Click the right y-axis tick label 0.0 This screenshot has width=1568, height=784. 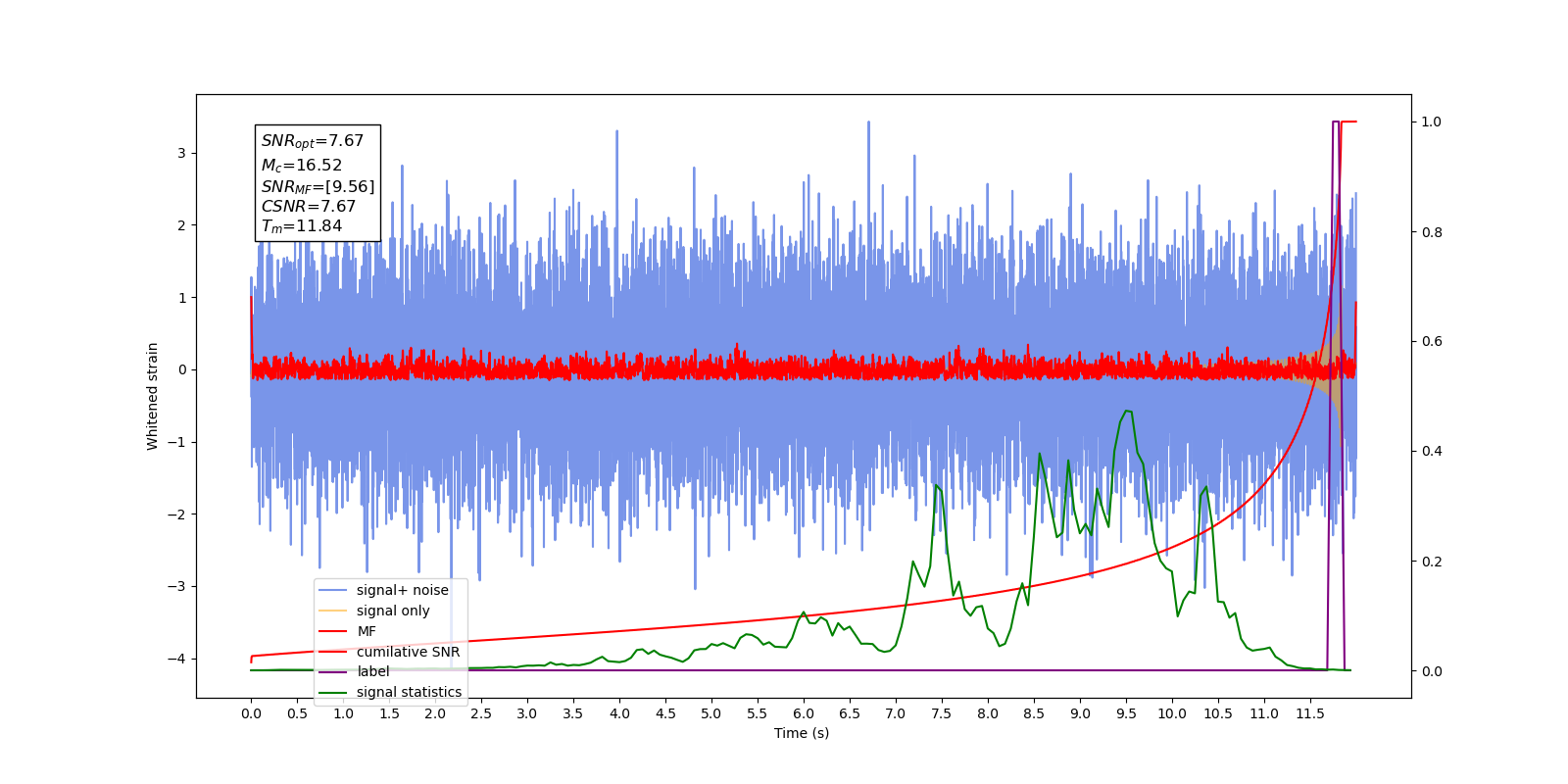click(x=1432, y=671)
